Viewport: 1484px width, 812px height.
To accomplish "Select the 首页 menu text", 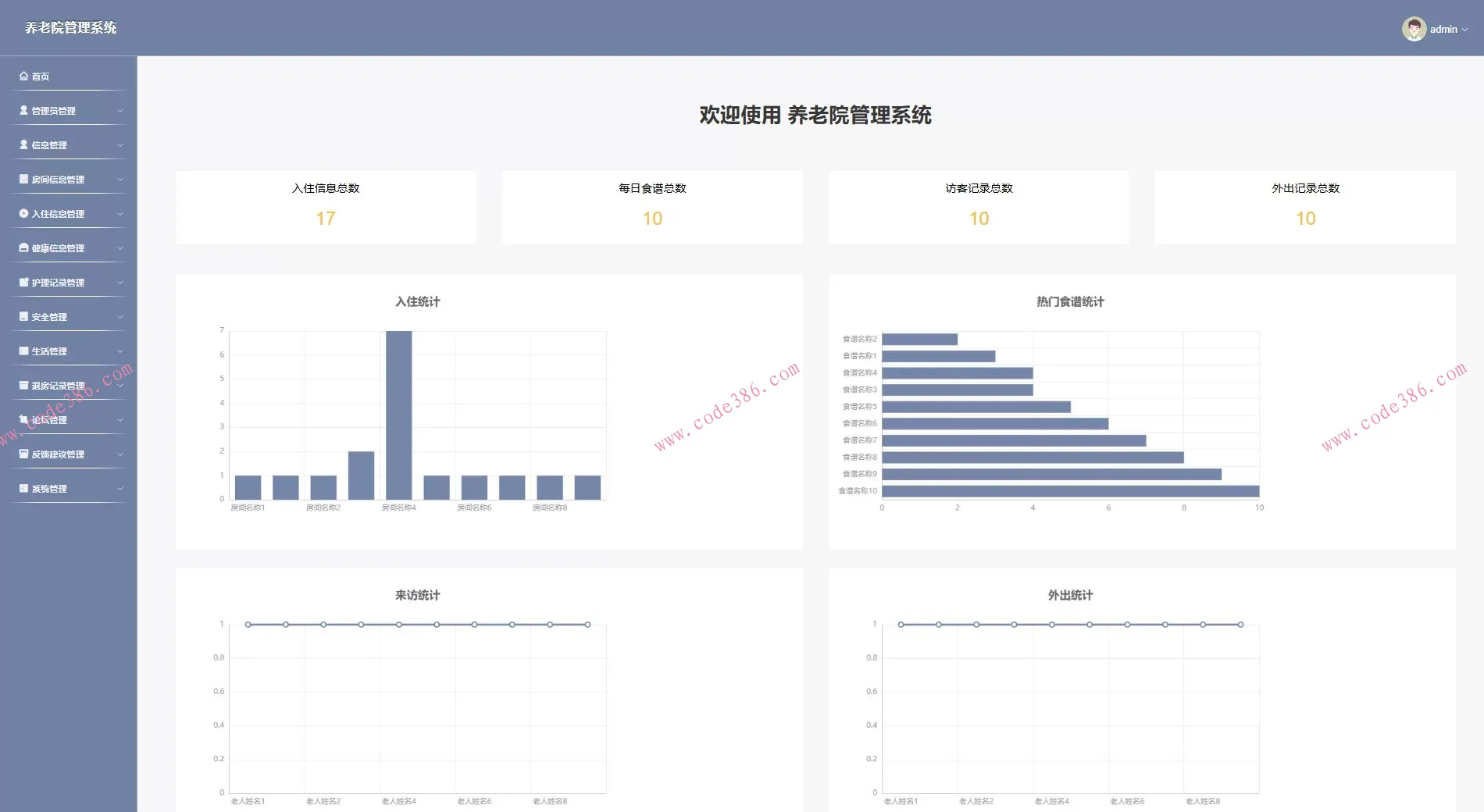I will 41,77.
